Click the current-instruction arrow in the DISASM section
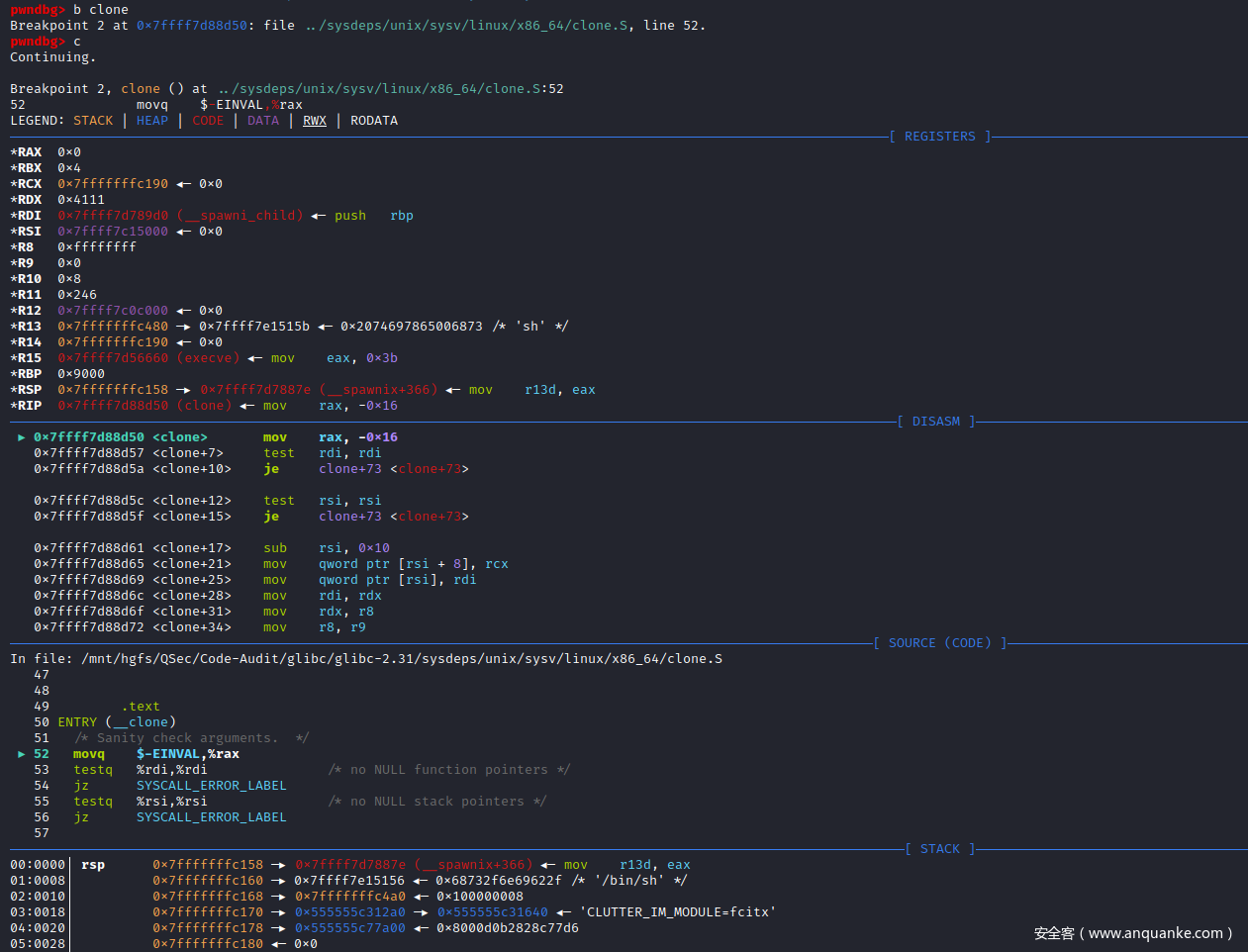Viewport: 1248px width, 952px height. (x=22, y=437)
